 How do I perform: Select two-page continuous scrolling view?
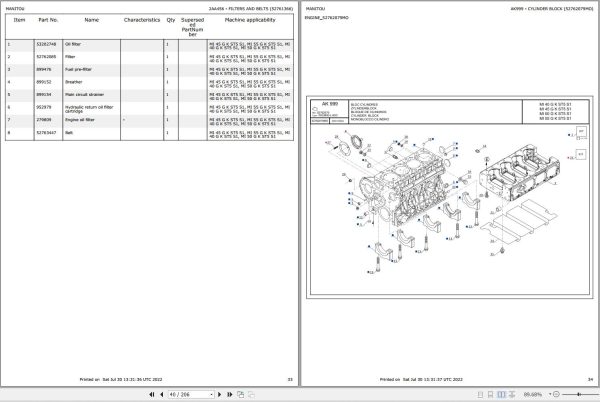click(512, 394)
